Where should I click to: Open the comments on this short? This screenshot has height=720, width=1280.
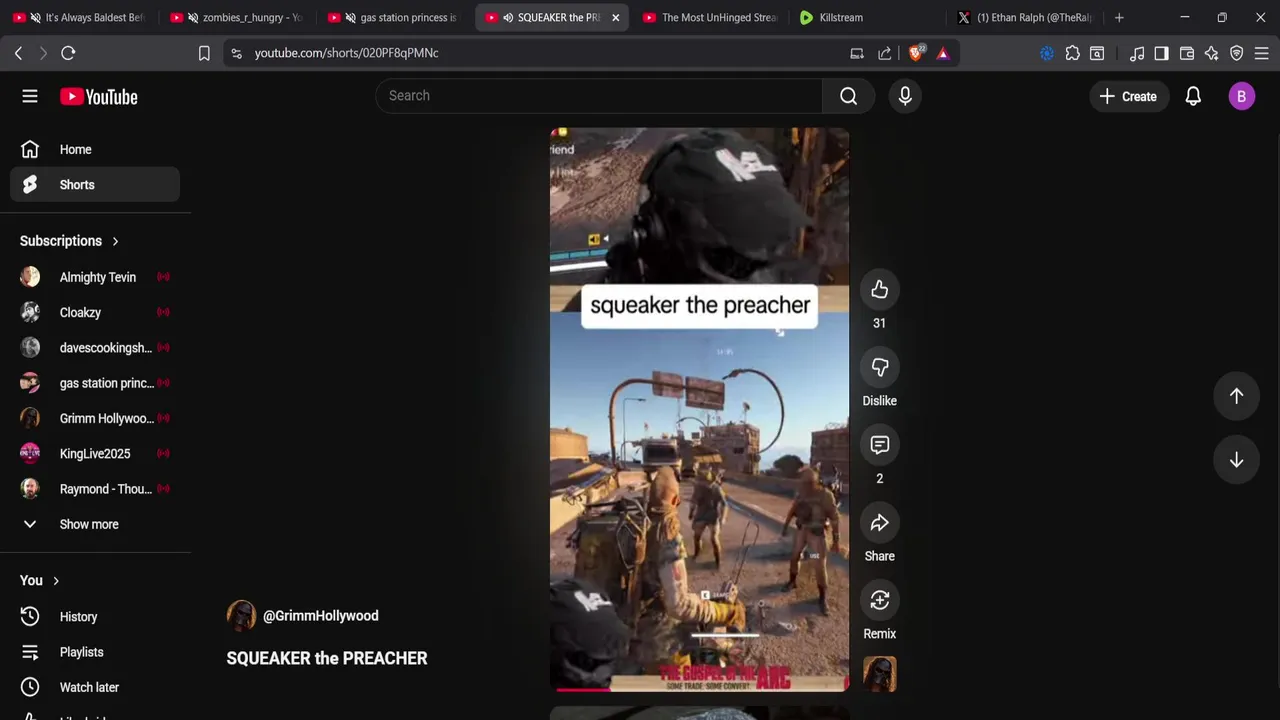tap(879, 445)
